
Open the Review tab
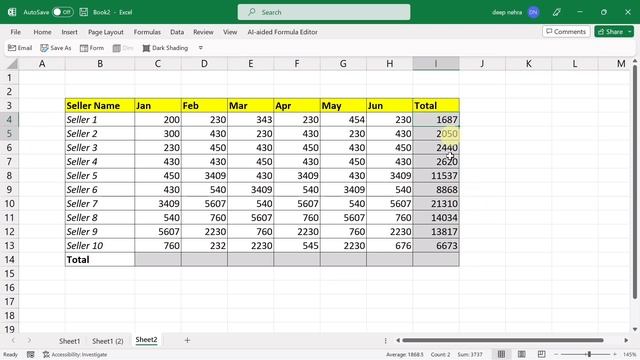(203, 32)
